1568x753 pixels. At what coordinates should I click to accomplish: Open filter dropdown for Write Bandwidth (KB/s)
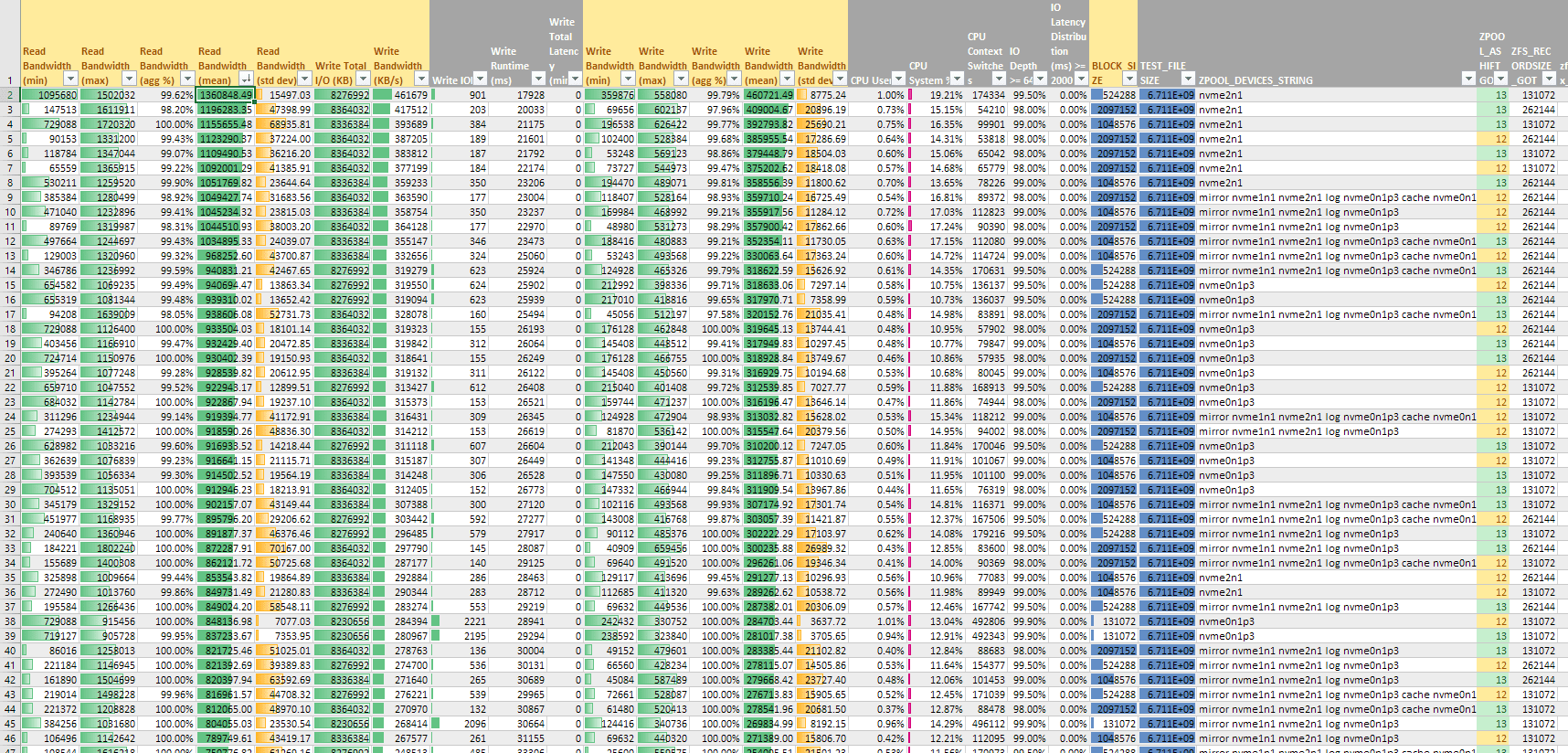click(x=421, y=80)
